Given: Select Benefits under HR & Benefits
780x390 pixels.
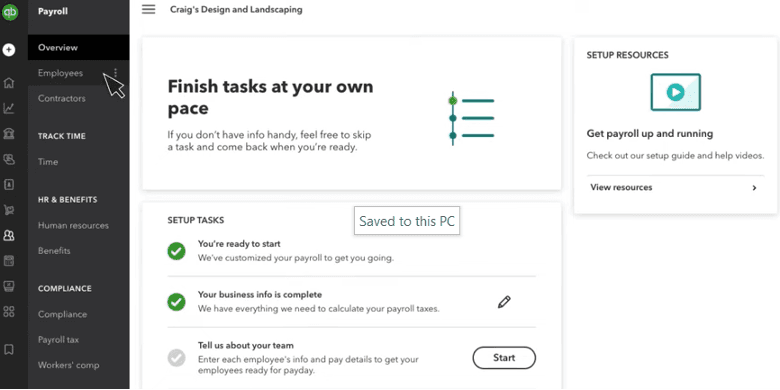Looking at the screenshot, I should (x=54, y=251).
